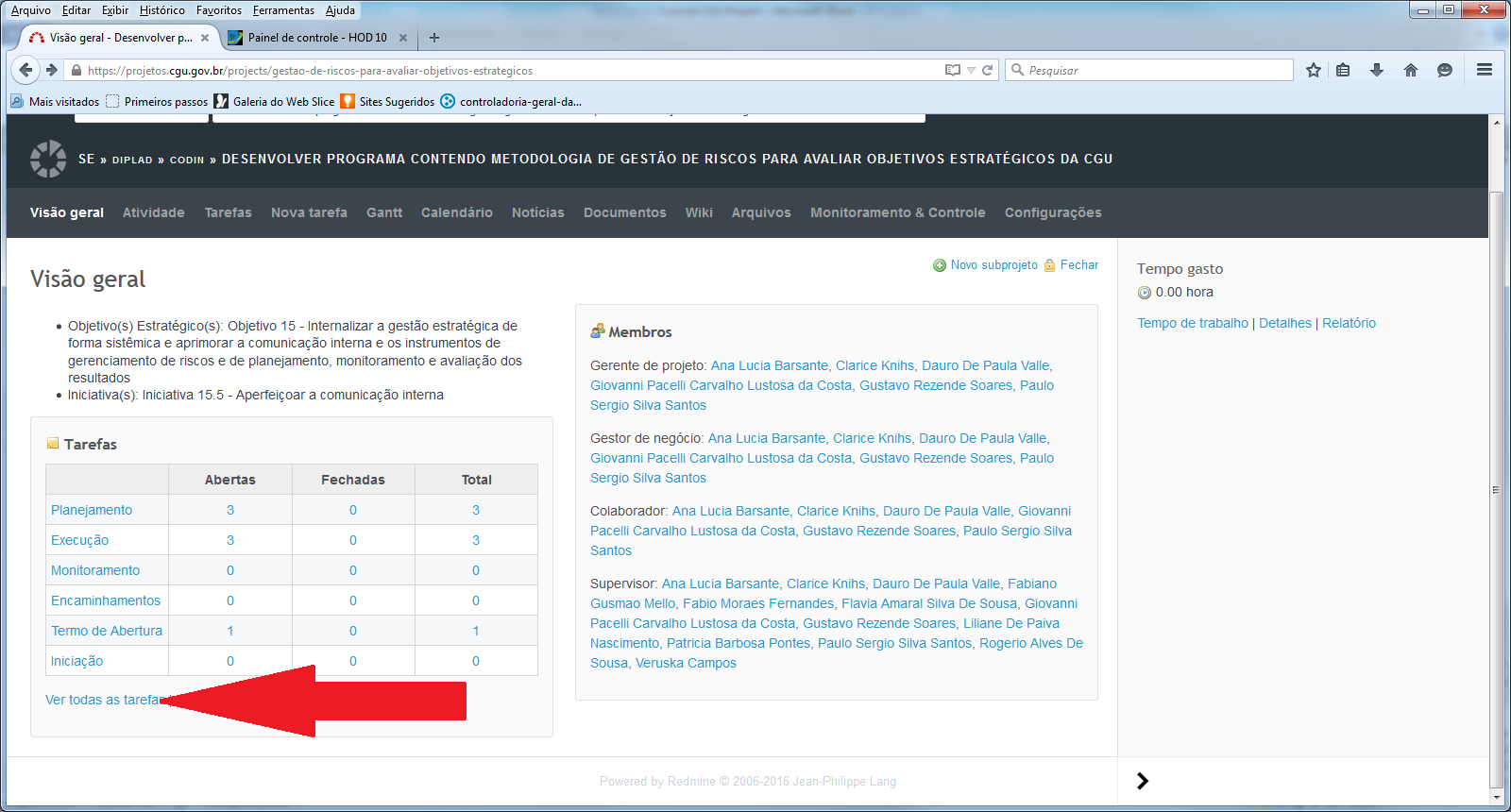Open the bookmarks list icon

click(1343, 70)
